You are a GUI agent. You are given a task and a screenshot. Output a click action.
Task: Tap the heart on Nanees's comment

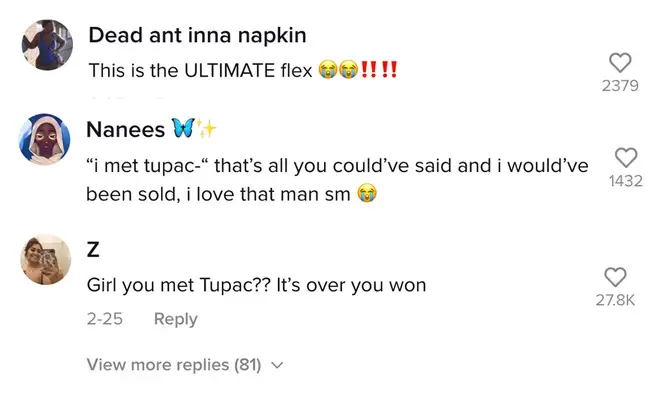626,158
